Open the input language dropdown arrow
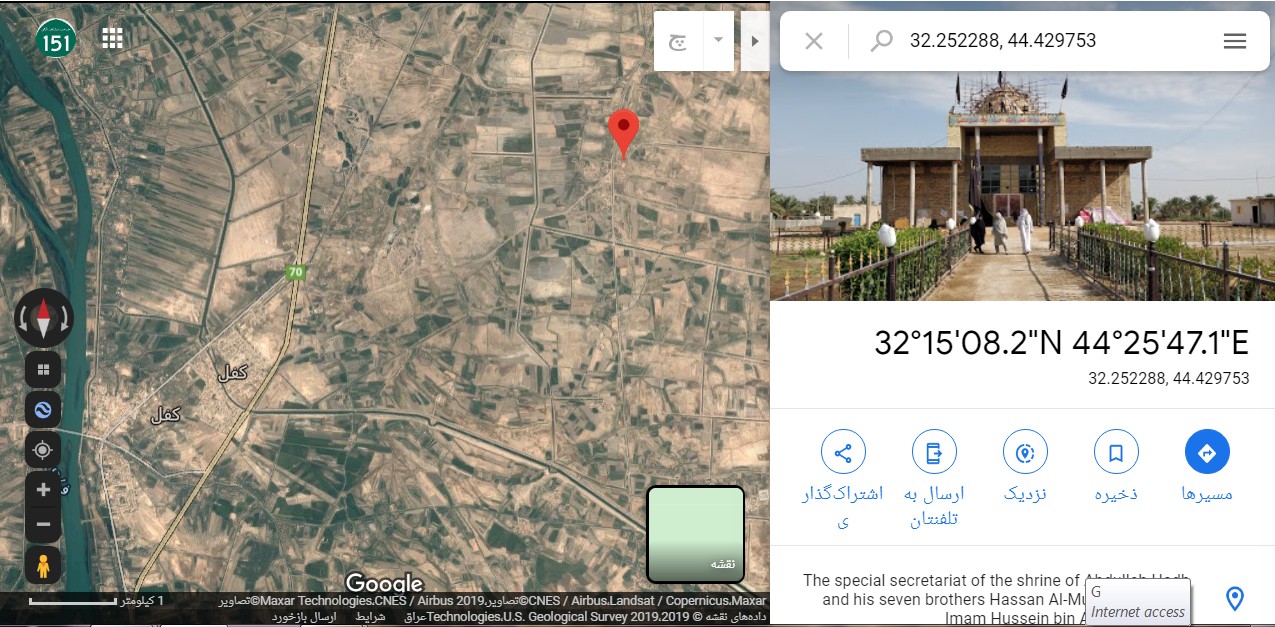This screenshot has width=1275, height=627. 718,41
